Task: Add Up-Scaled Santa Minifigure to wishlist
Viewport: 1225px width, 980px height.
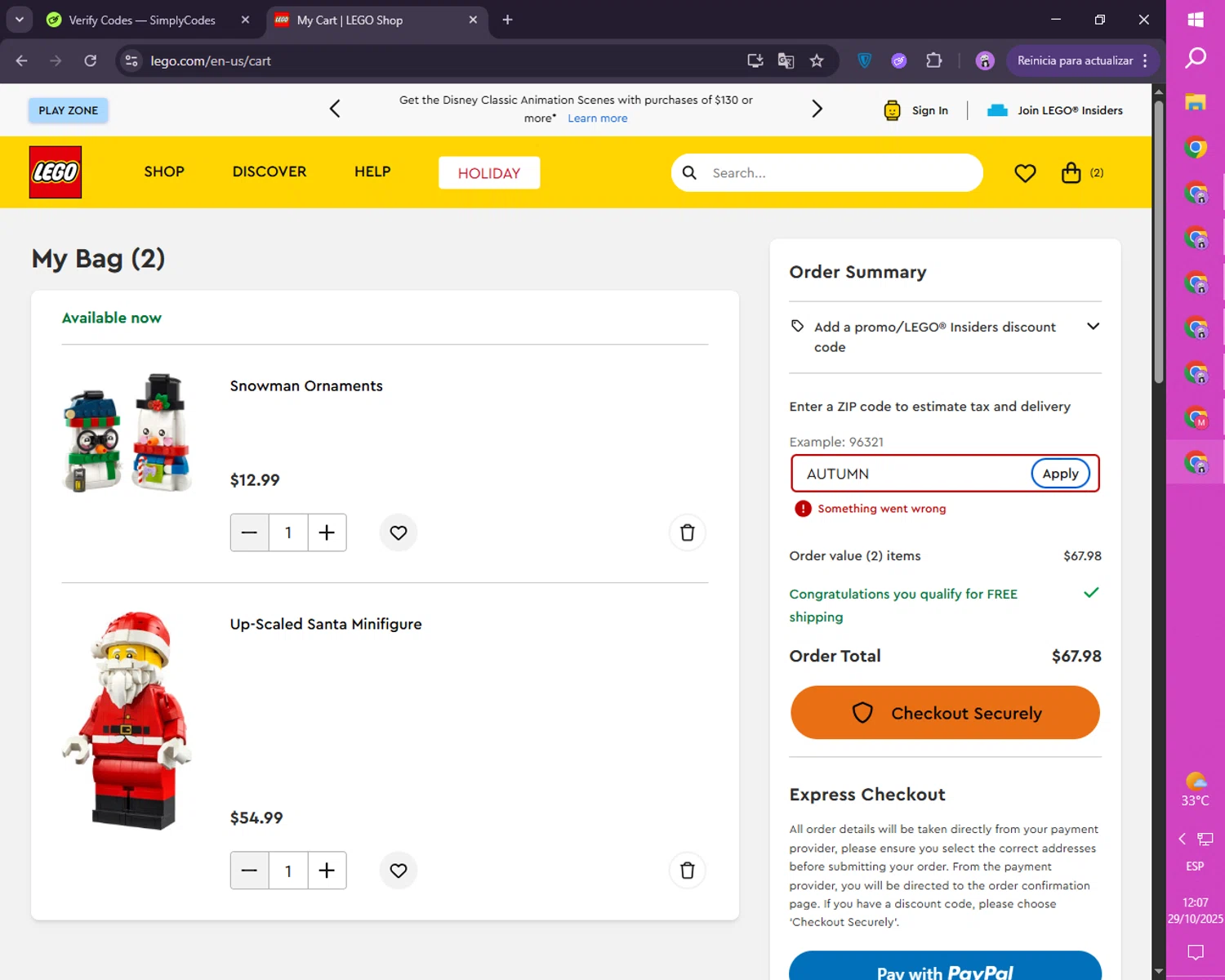Action: [x=399, y=871]
